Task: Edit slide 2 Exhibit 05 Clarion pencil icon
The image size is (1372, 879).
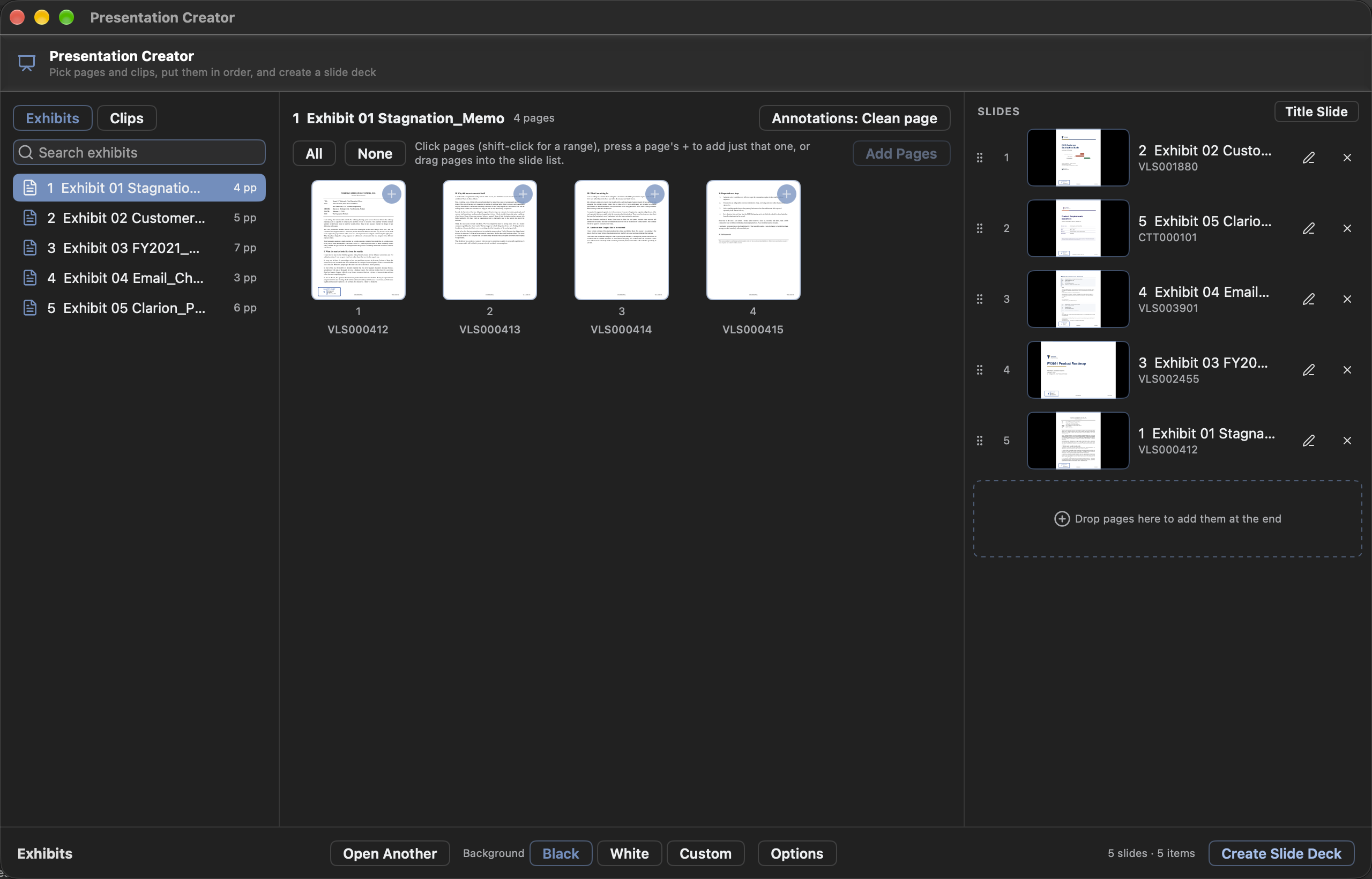Action: pos(1309,228)
